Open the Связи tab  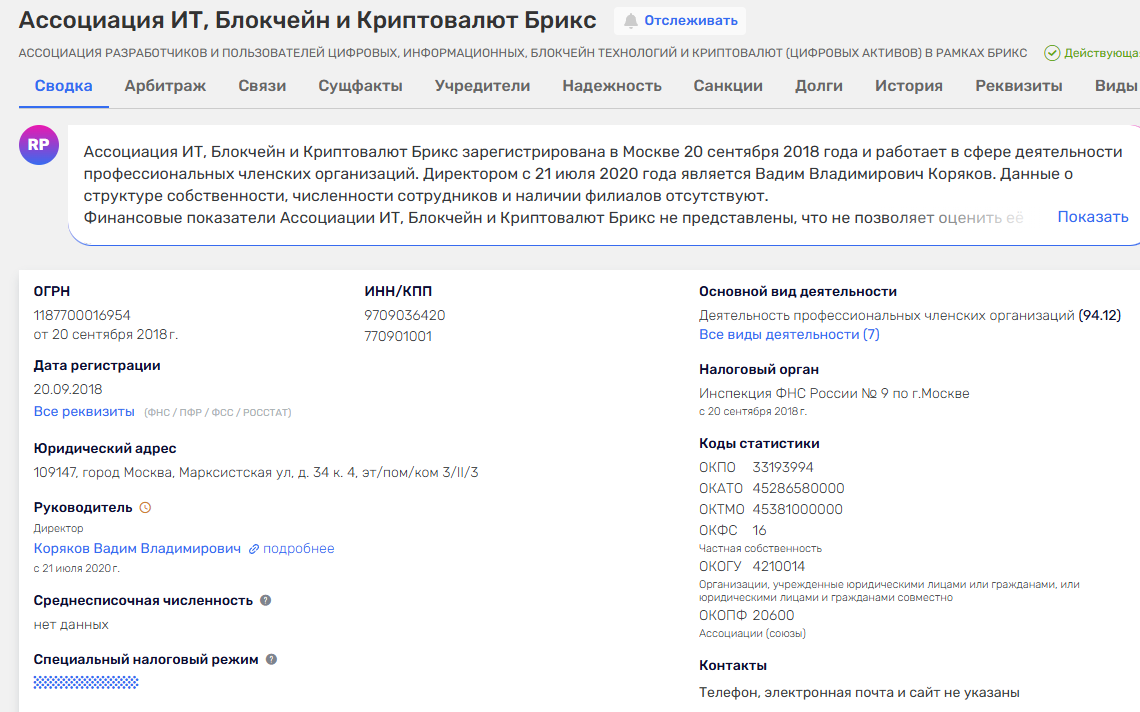click(x=262, y=86)
